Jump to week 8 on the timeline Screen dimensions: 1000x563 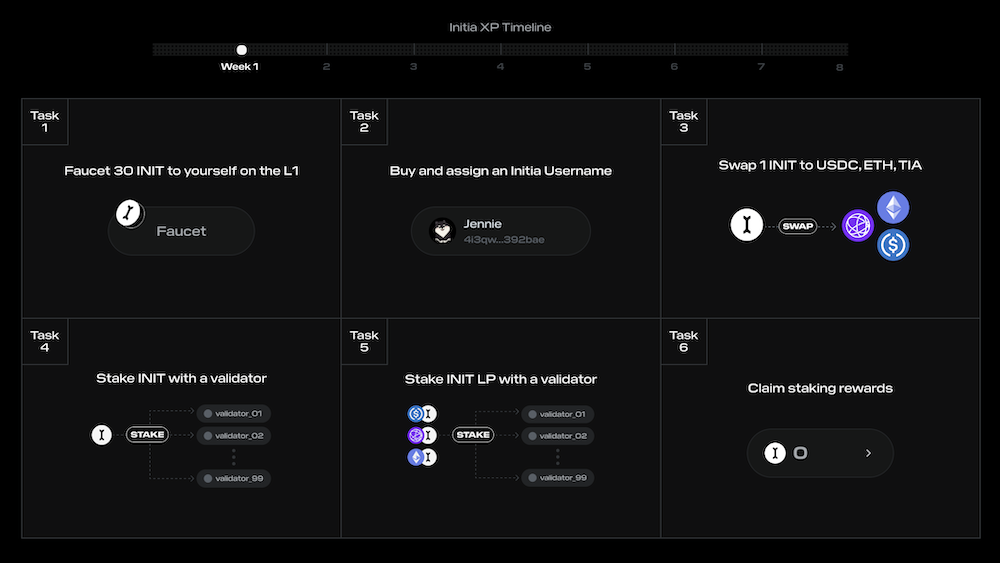point(840,67)
